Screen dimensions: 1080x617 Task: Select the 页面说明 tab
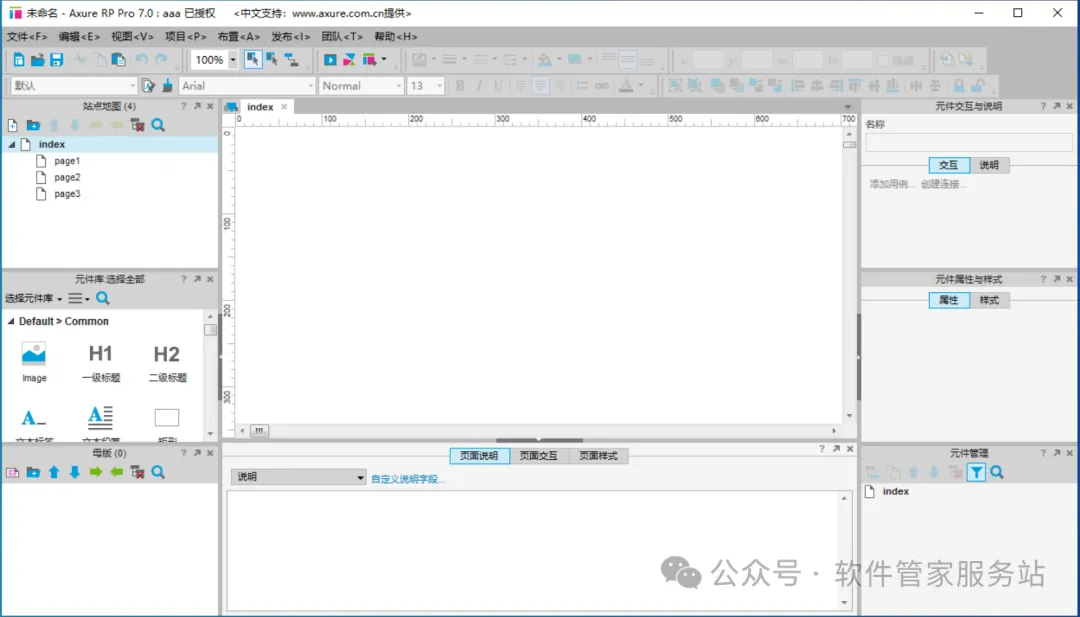pos(479,456)
